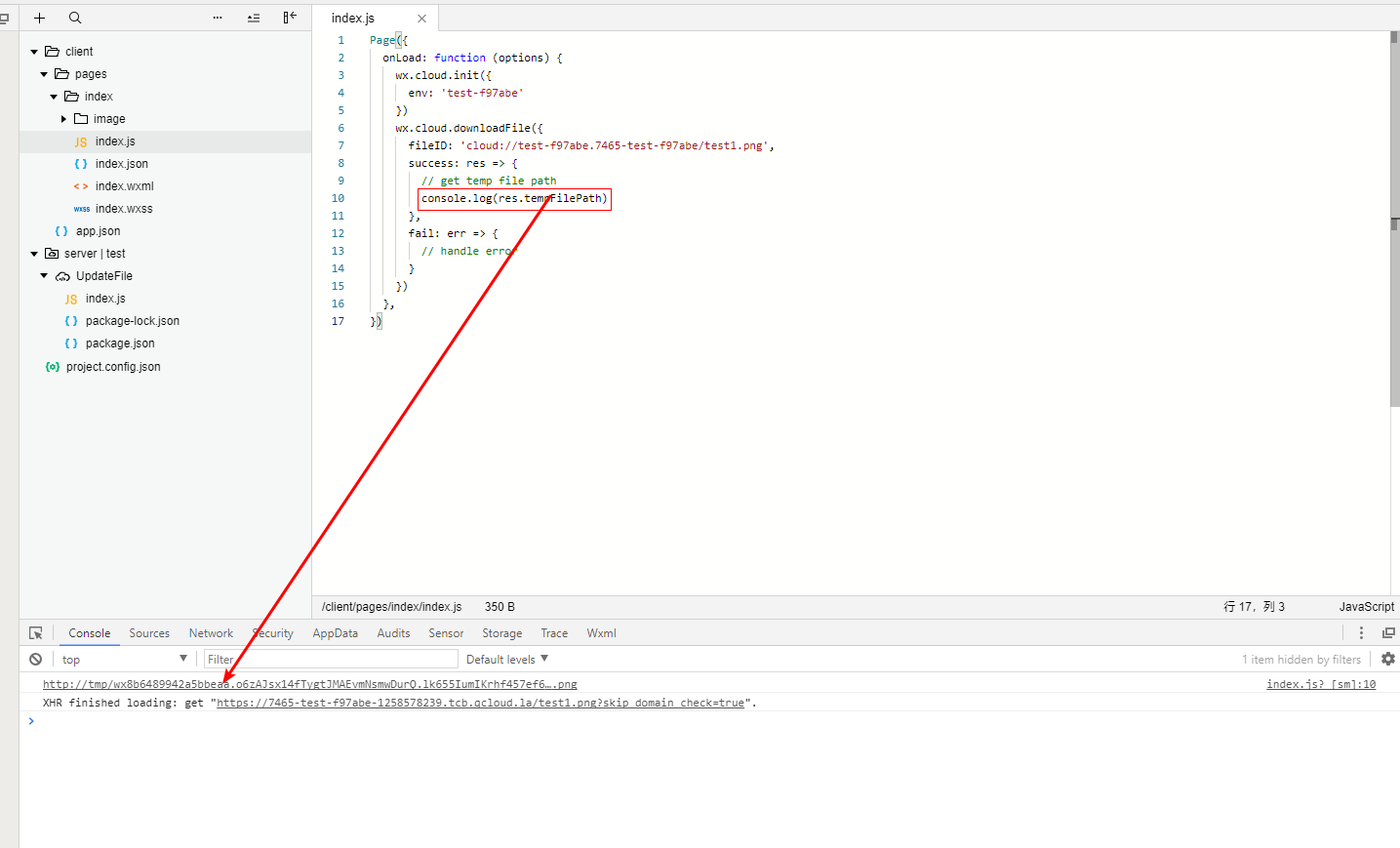Select the inspect element picker icon

[36, 633]
